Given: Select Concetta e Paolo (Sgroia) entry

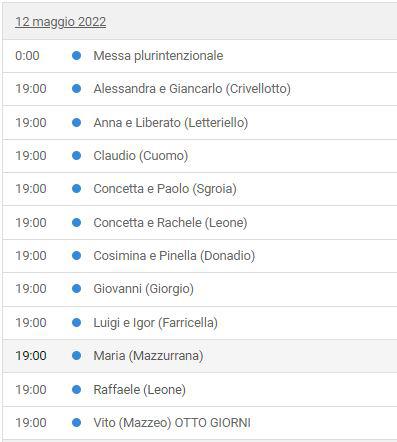Looking at the screenshot, I should coord(165,189).
